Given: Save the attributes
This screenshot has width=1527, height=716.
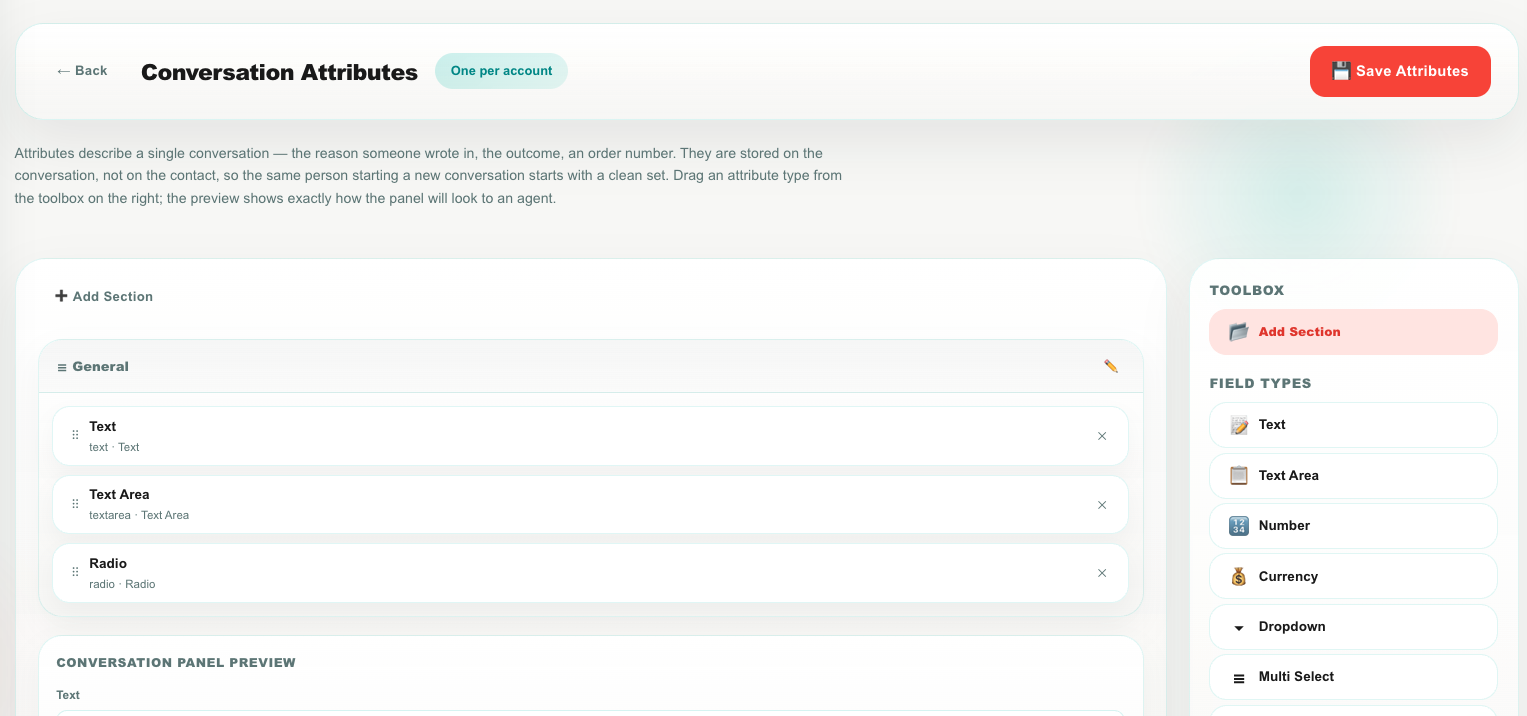Looking at the screenshot, I should tap(1400, 71).
